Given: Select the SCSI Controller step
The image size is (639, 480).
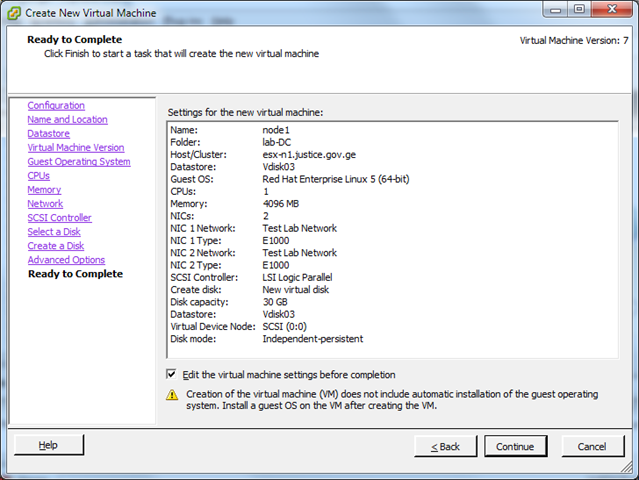Looking at the screenshot, I should tap(59, 217).
